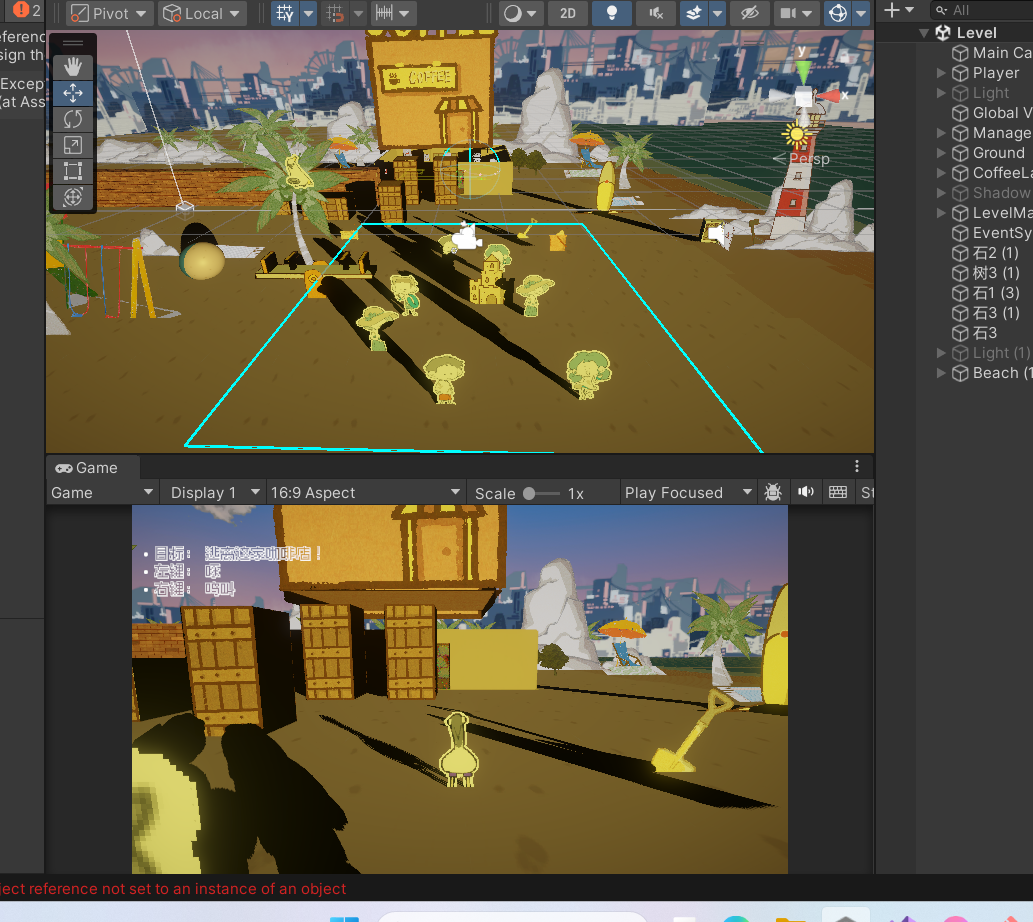Click the Hierarchy search field

tap(985, 10)
